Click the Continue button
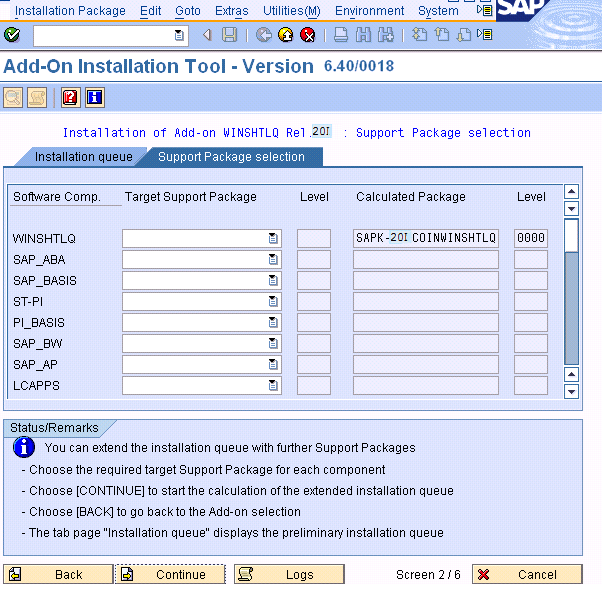 pos(170,574)
